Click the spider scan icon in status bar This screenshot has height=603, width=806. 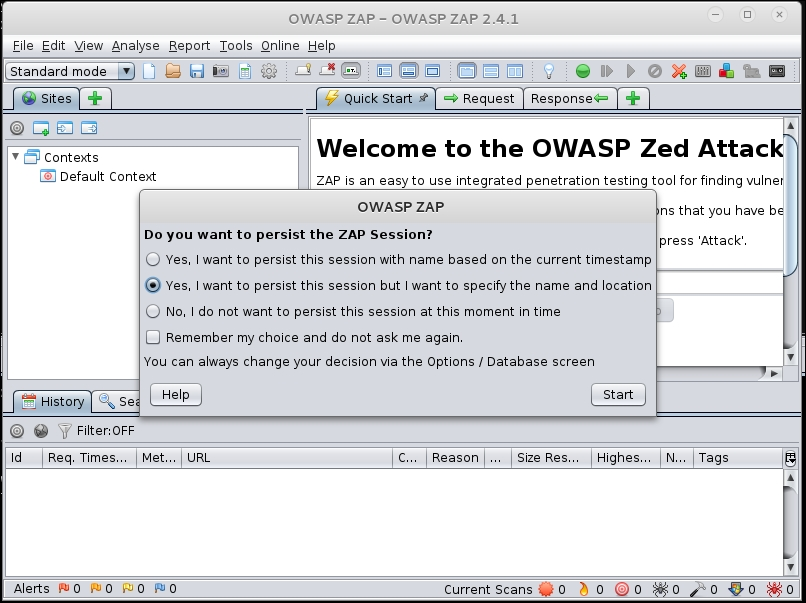[x=660, y=589]
